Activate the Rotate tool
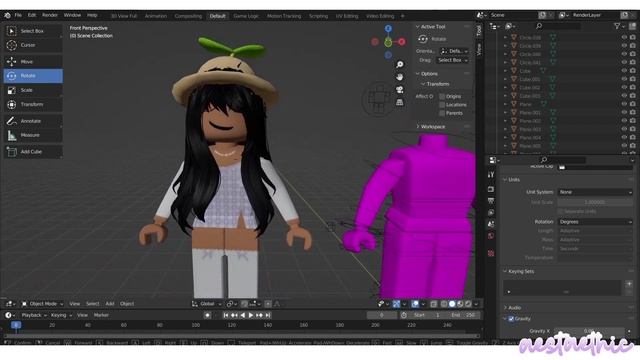This screenshot has height=360, width=640. coord(33,76)
